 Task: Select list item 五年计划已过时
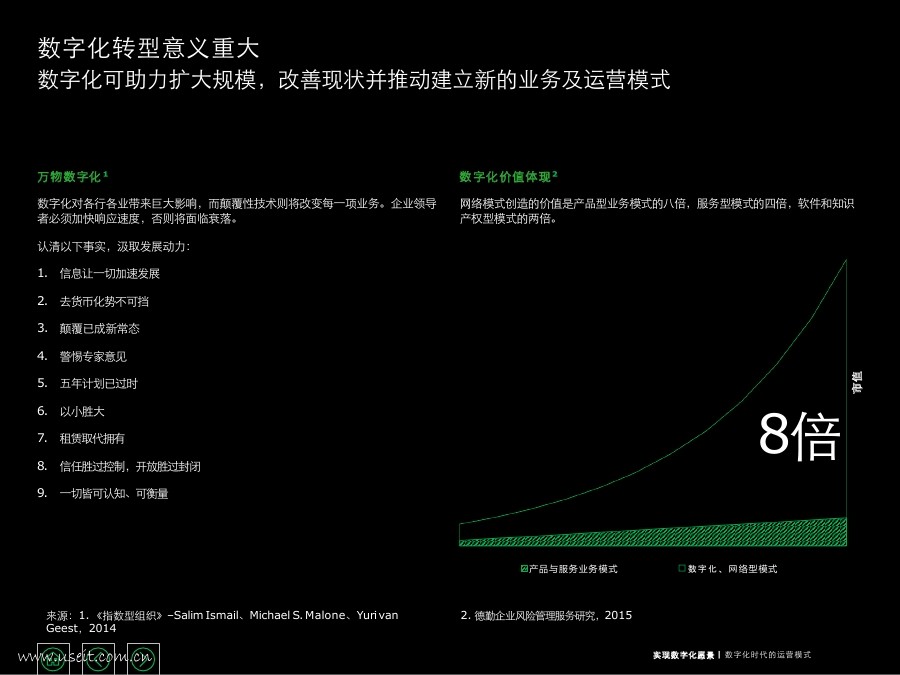click(99, 383)
